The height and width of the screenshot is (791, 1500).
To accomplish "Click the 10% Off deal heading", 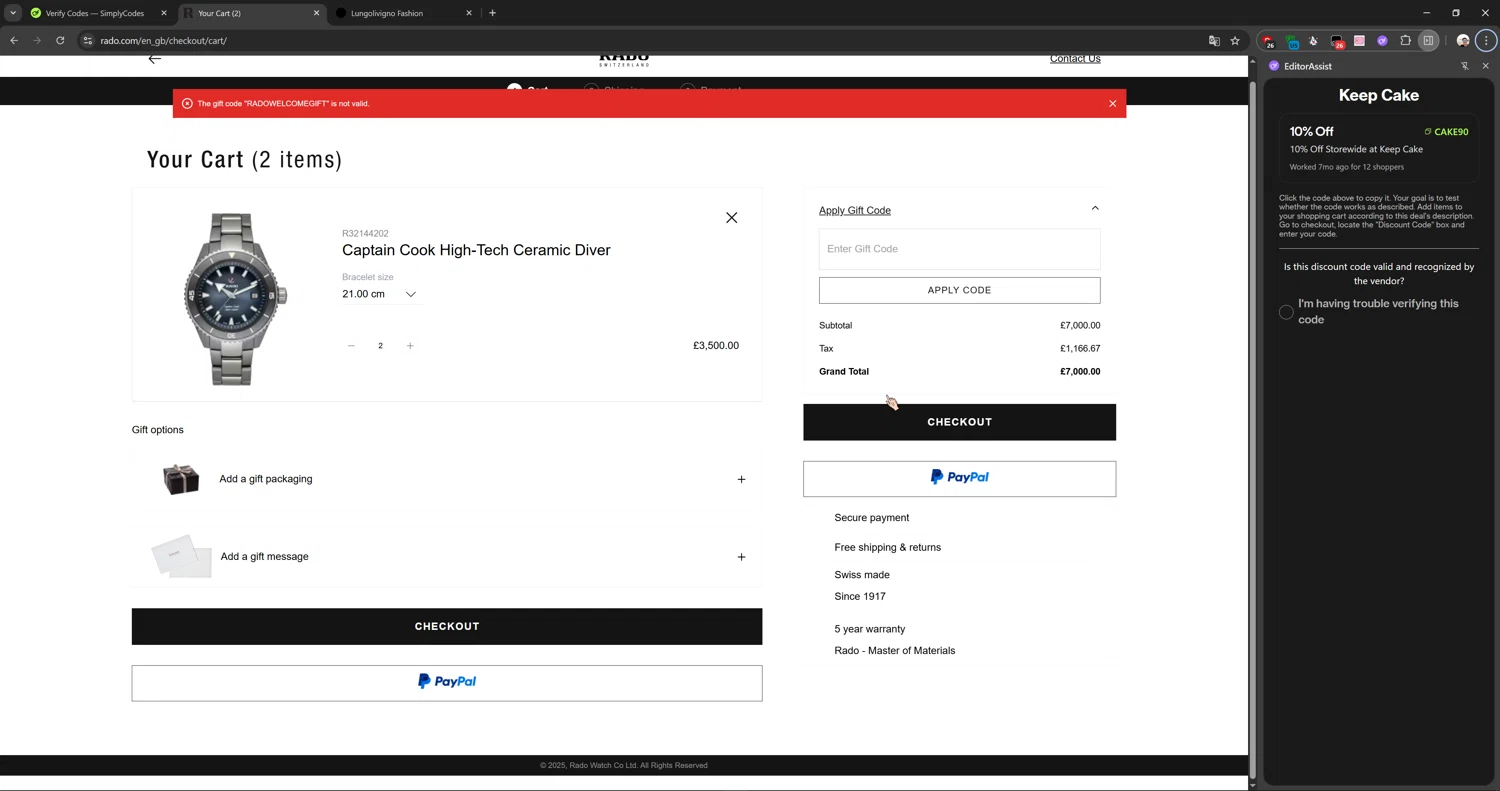I will pyautogui.click(x=1311, y=131).
